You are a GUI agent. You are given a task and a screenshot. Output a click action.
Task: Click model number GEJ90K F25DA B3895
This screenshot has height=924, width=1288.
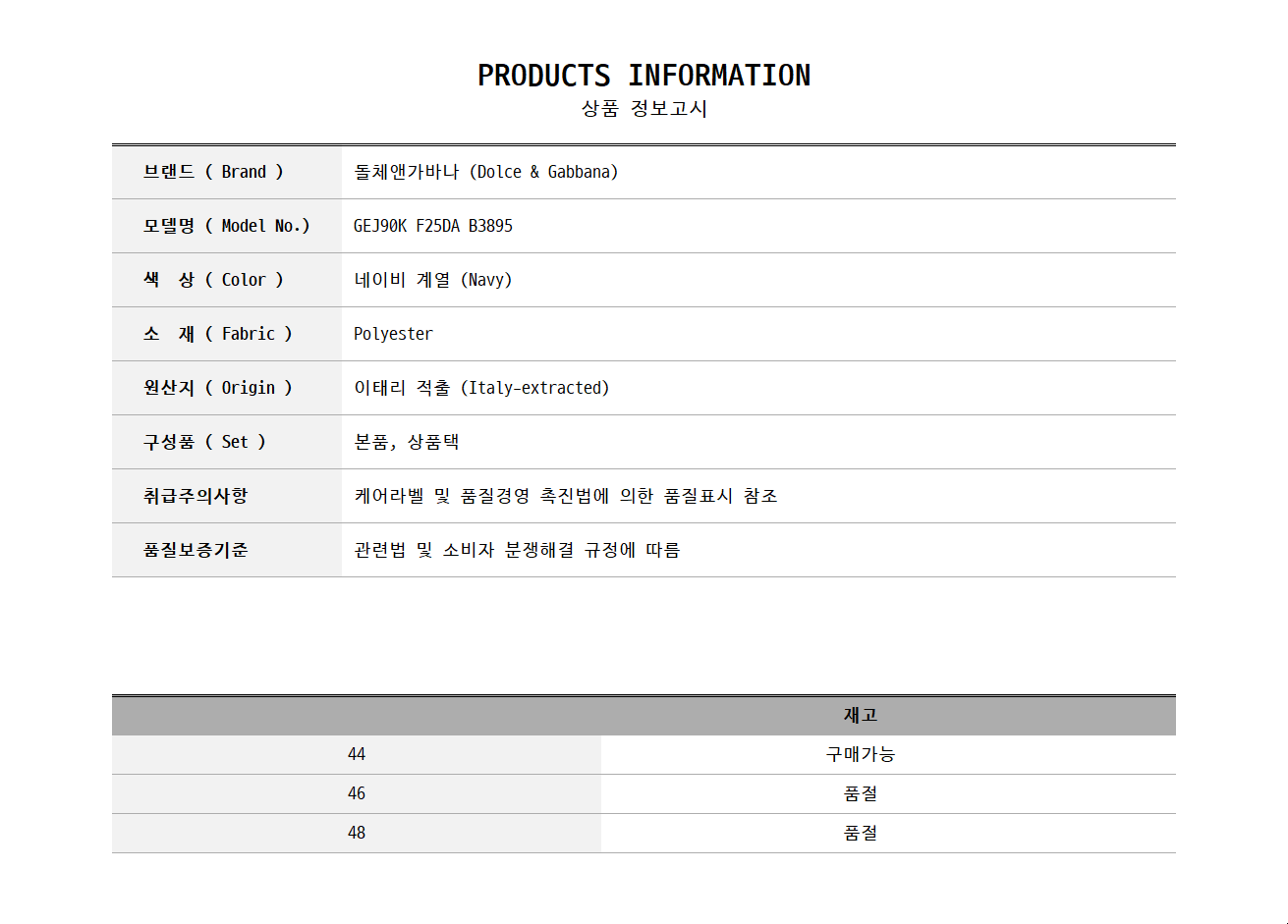(x=433, y=226)
